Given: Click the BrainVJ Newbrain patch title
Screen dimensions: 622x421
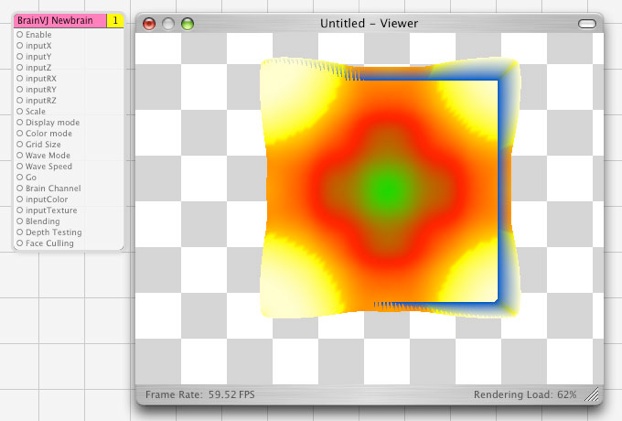Looking at the screenshot, I should tap(60, 21).
